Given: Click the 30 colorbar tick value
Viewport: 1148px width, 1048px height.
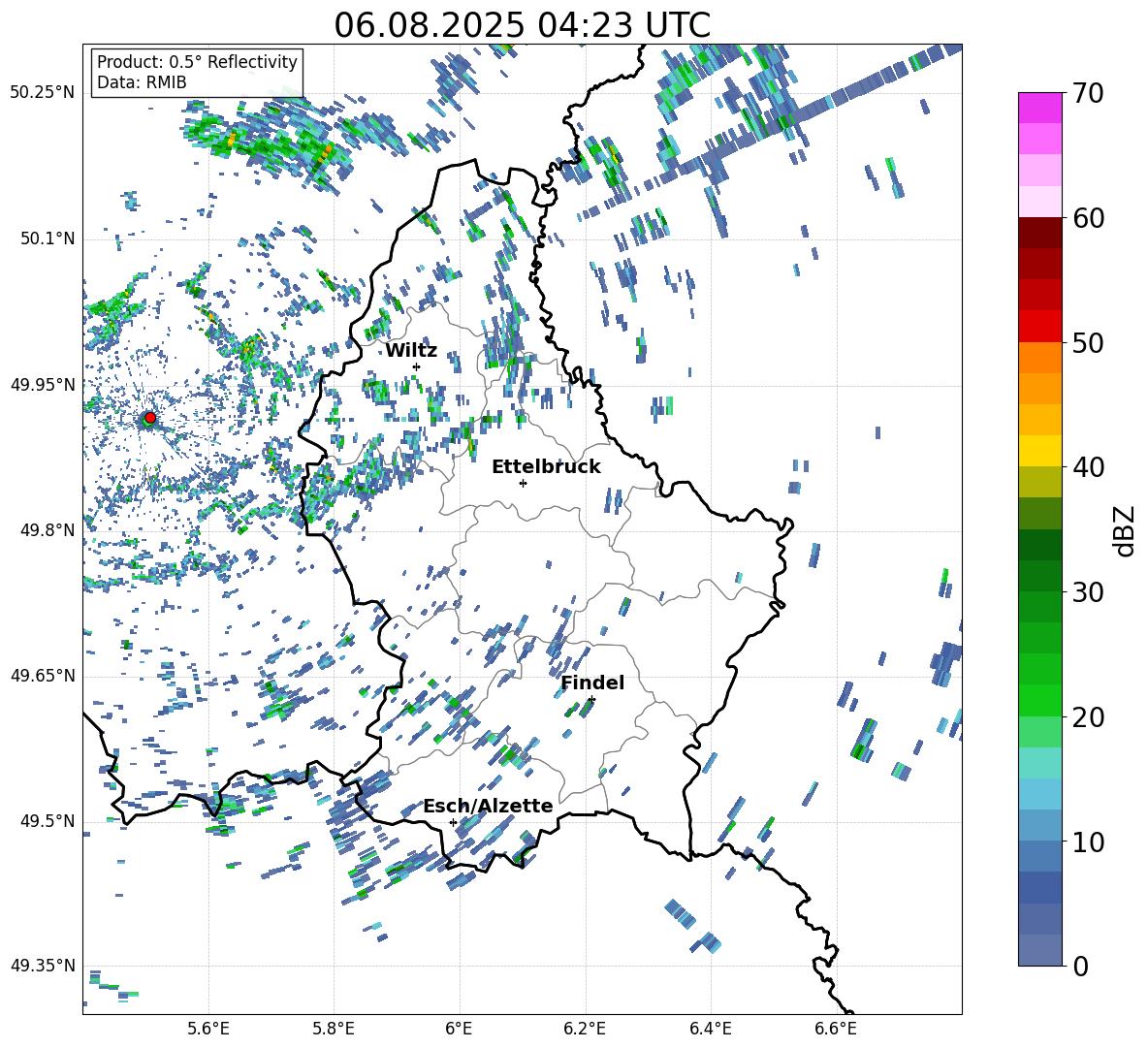Looking at the screenshot, I should click(x=1088, y=591).
